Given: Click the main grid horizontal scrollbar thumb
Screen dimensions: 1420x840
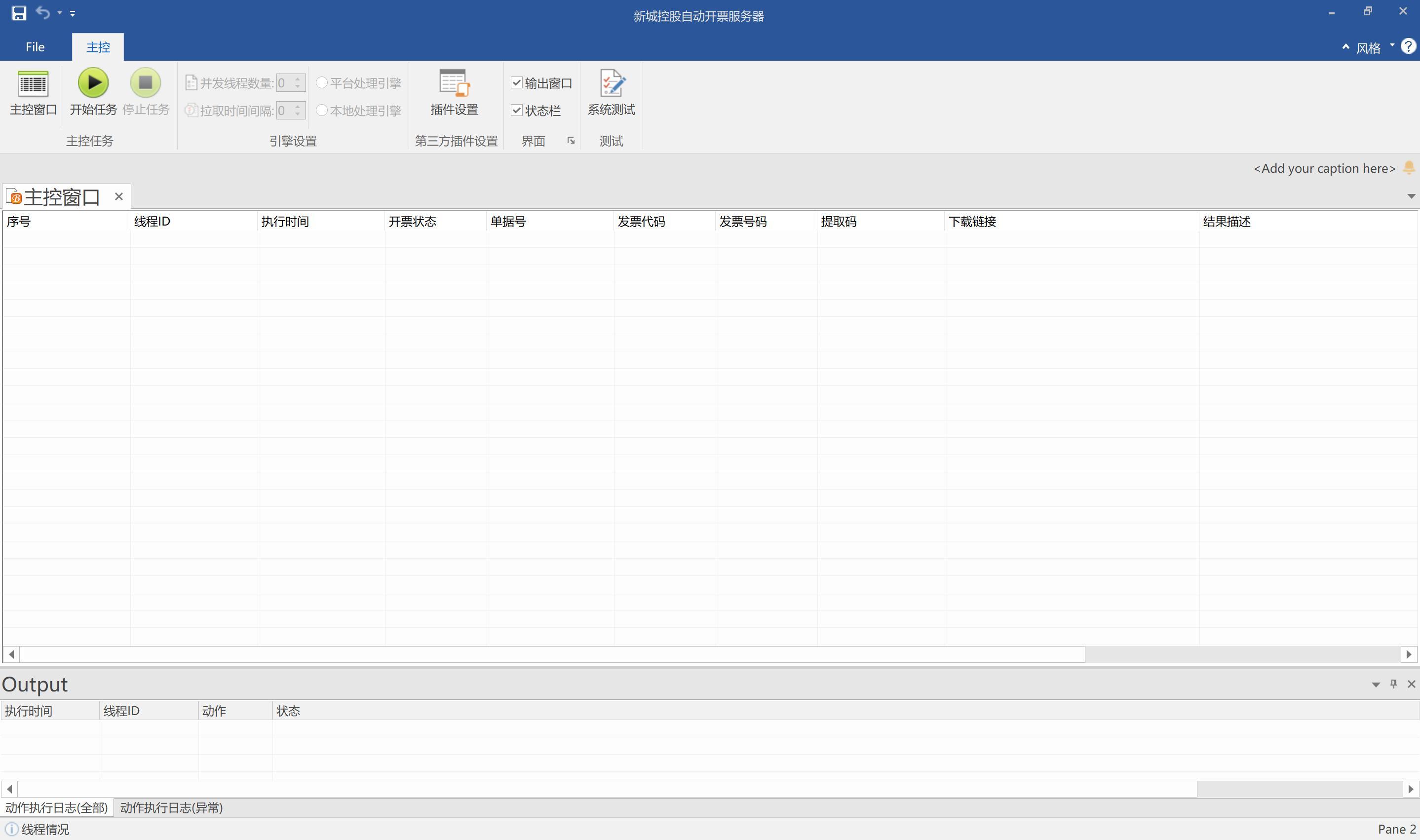Looking at the screenshot, I should coord(552,654).
